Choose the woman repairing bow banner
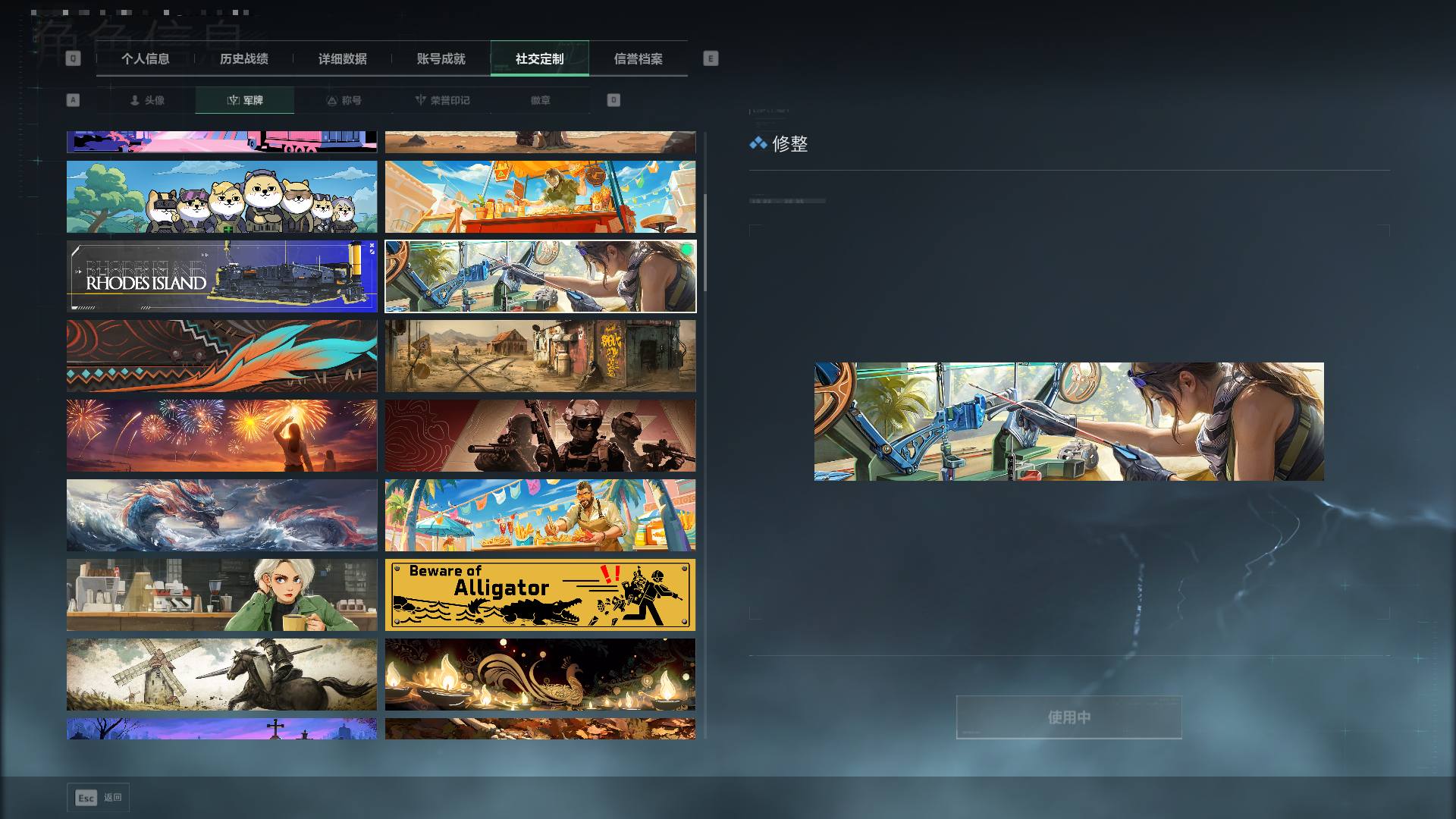The width and height of the screenshot is (1456, 819). pyautogui.click(x=540, y=276)
